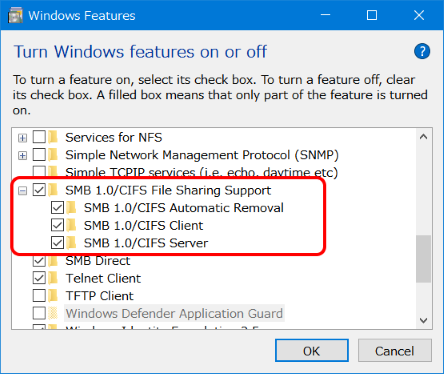Uncheck SMB 1.0/CIFS Automatic Removal checkbox
The width and height of the screenshot is (444, 374).
pos(57,208)
